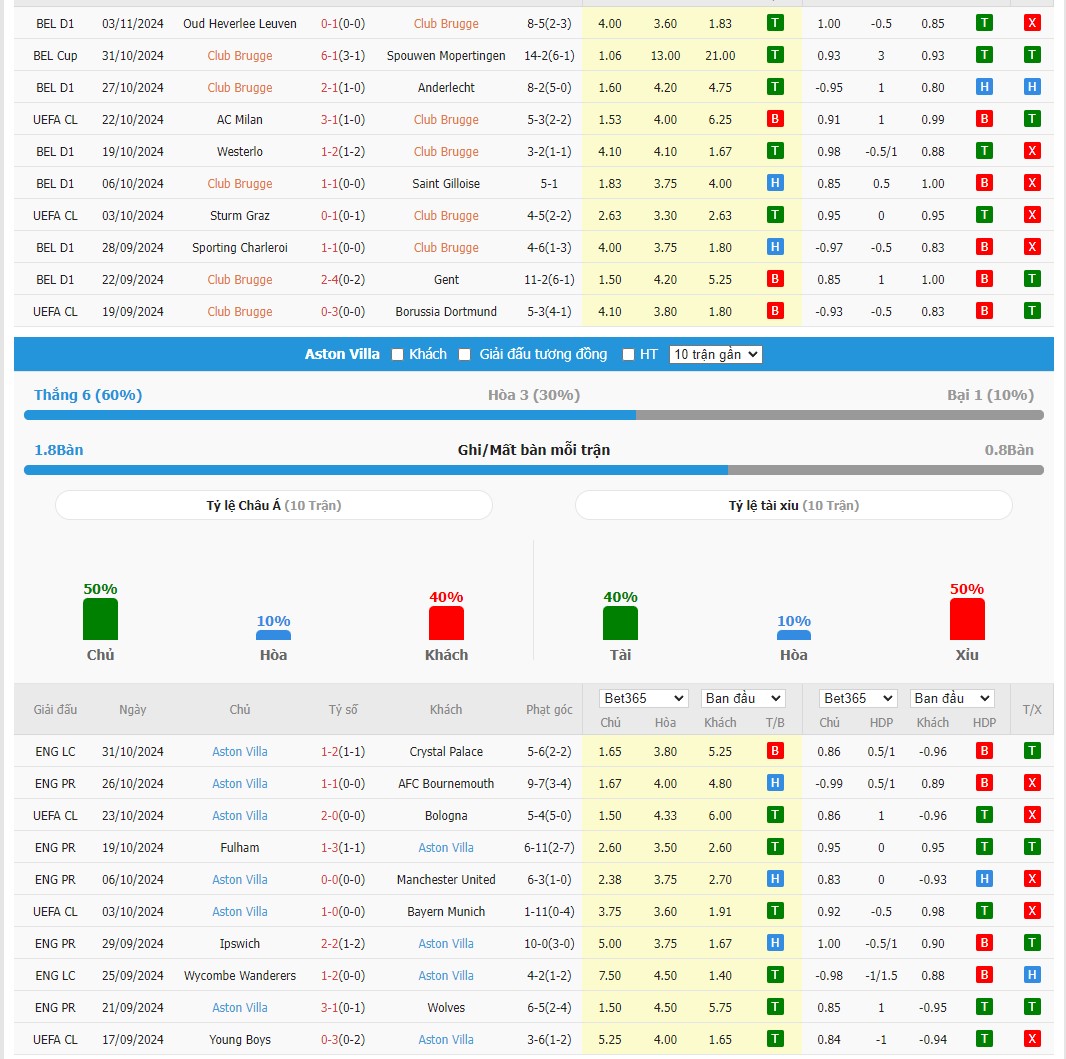The height and width of the screenshot is (1059, 1066).
Task: Click the date 23/10/2024 in Bologna row
Action: click(133, 816)
